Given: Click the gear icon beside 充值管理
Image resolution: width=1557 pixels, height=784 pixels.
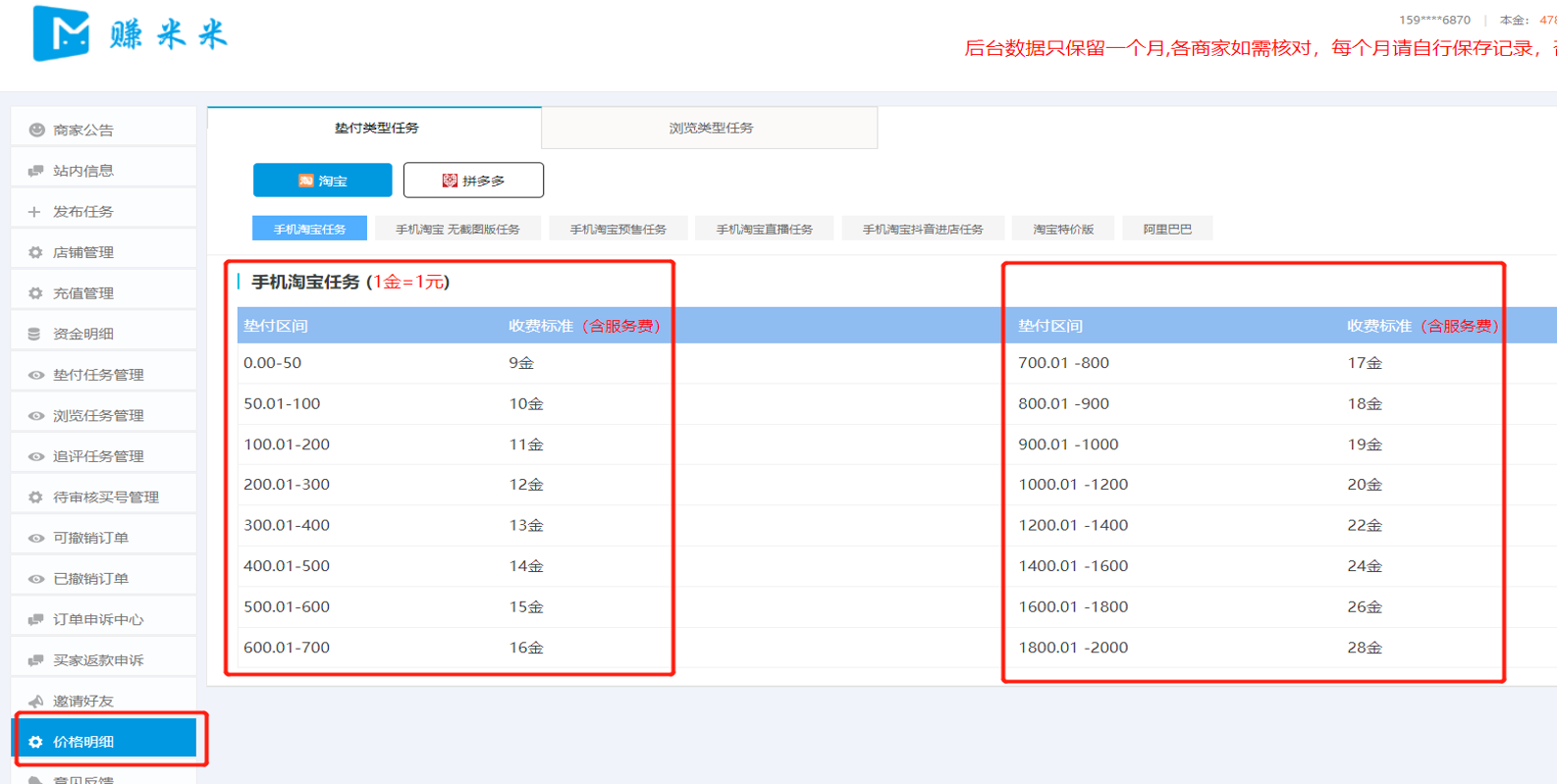Looking at the screenshot, I should pyautogui.click(x=35, y=293).
